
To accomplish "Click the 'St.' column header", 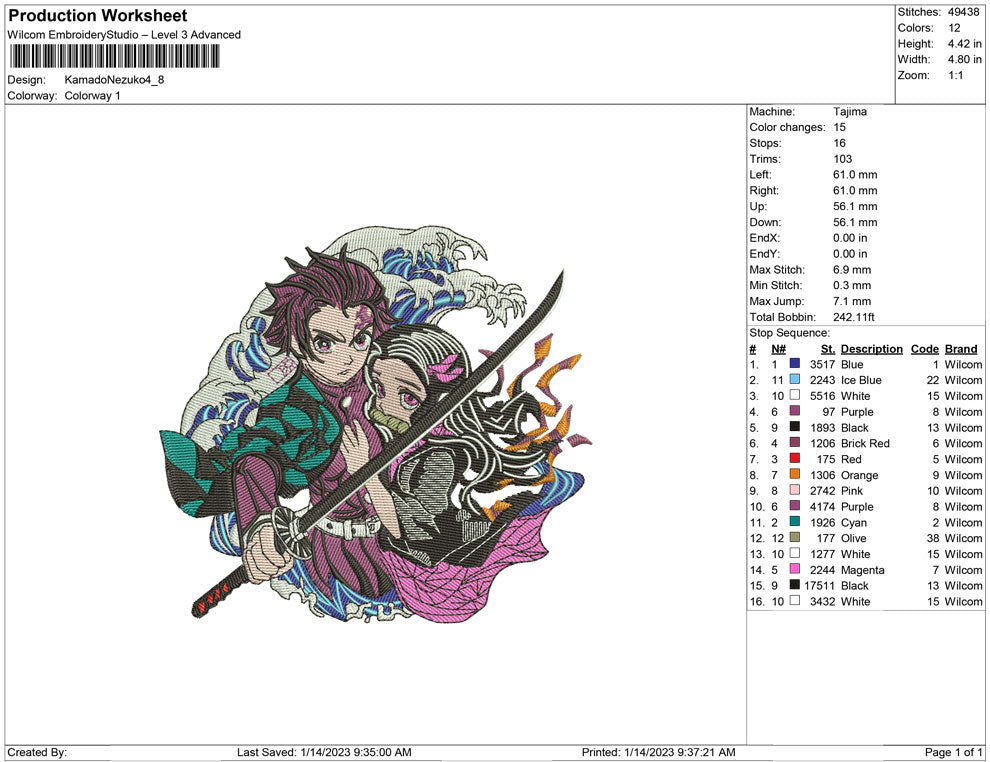I will pos(828,349).
